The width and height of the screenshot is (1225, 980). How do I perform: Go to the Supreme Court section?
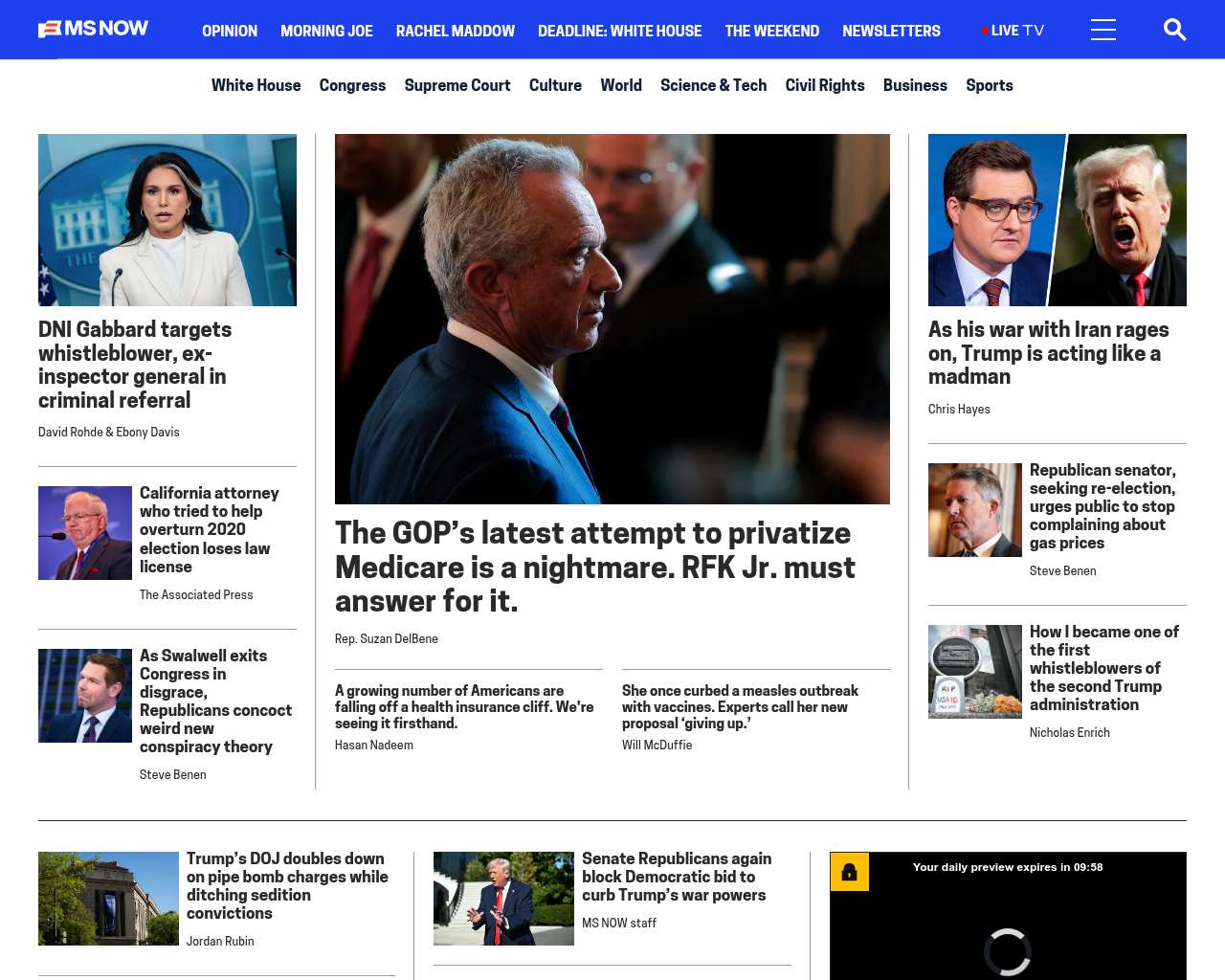[457, 85]
